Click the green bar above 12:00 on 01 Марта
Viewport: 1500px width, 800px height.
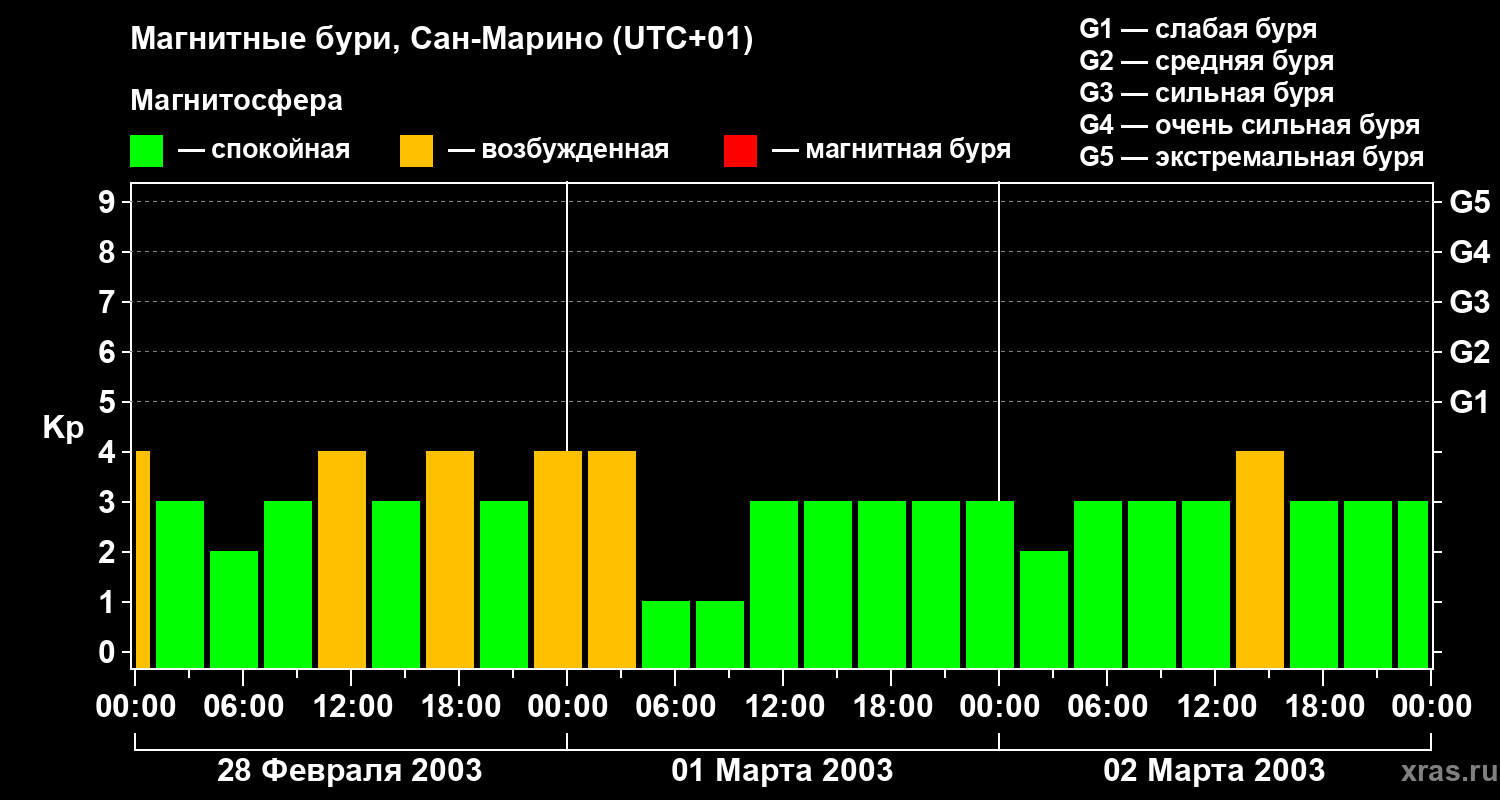coord(774,584)
